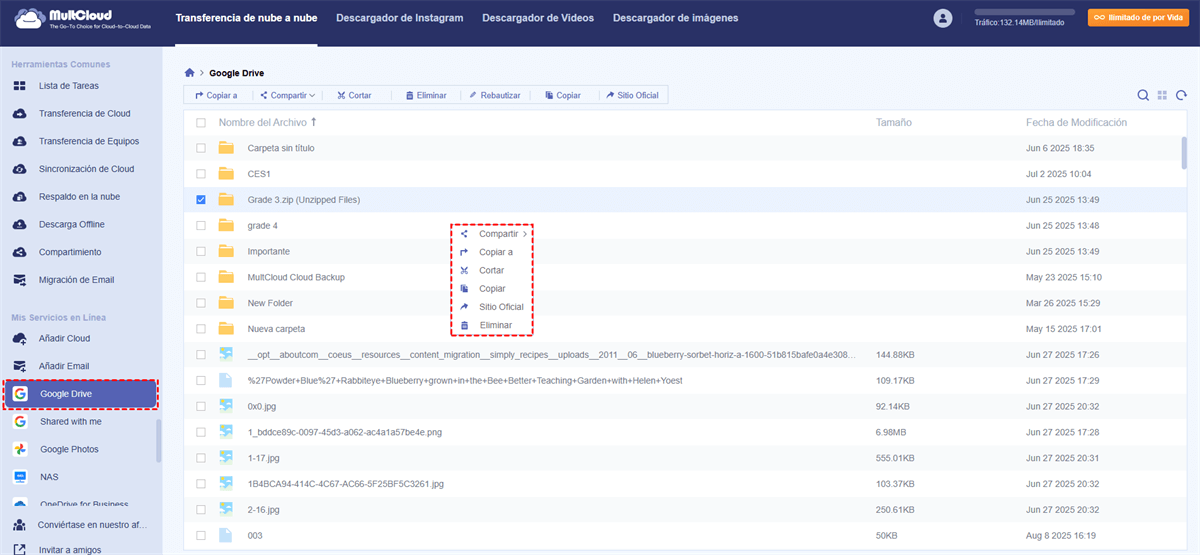The height and width of the screenshot is (555, 1200).
Task: Switch to Descargador de Videos tab
Action: pos(537,18)
